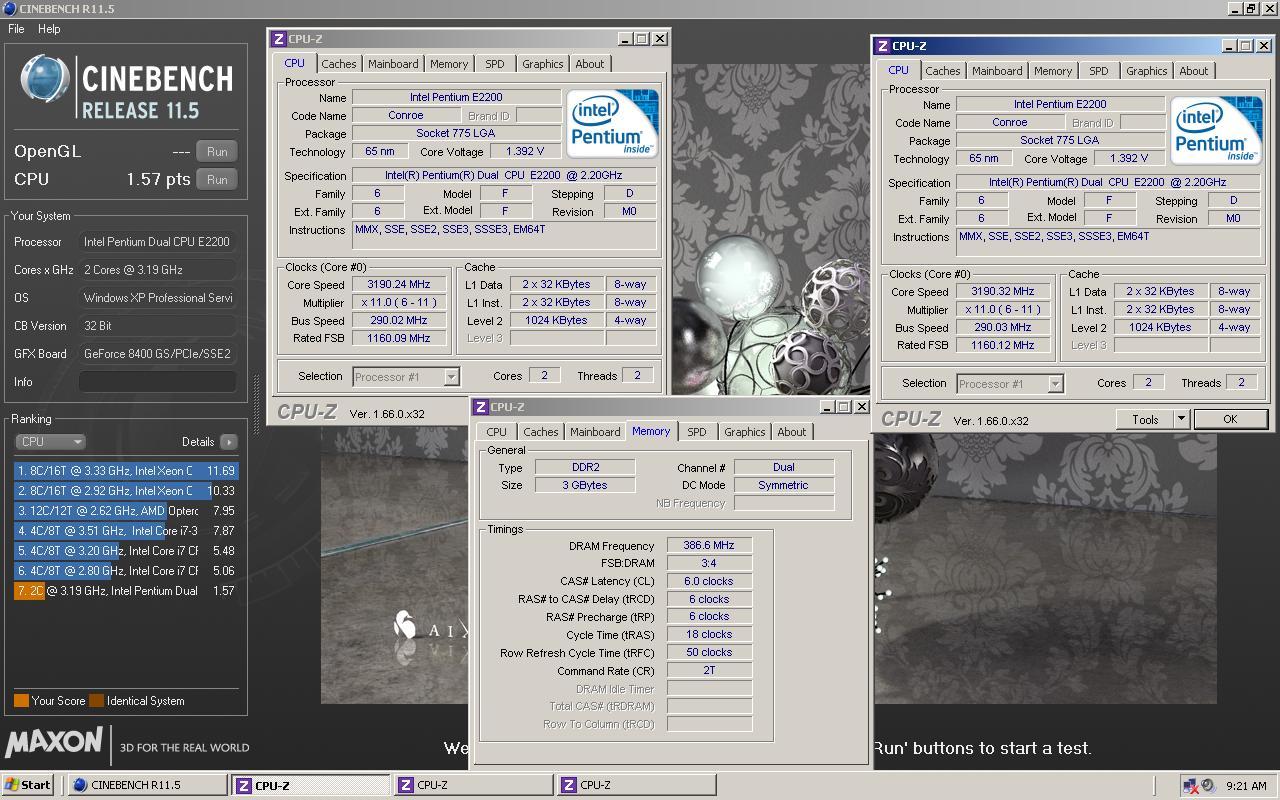The height and width of the screenshot is (800, 1280).
Task: Click Intel Pentium logo in left CPU-Z window
Action: pyautogui.click(x=612, y=123)
